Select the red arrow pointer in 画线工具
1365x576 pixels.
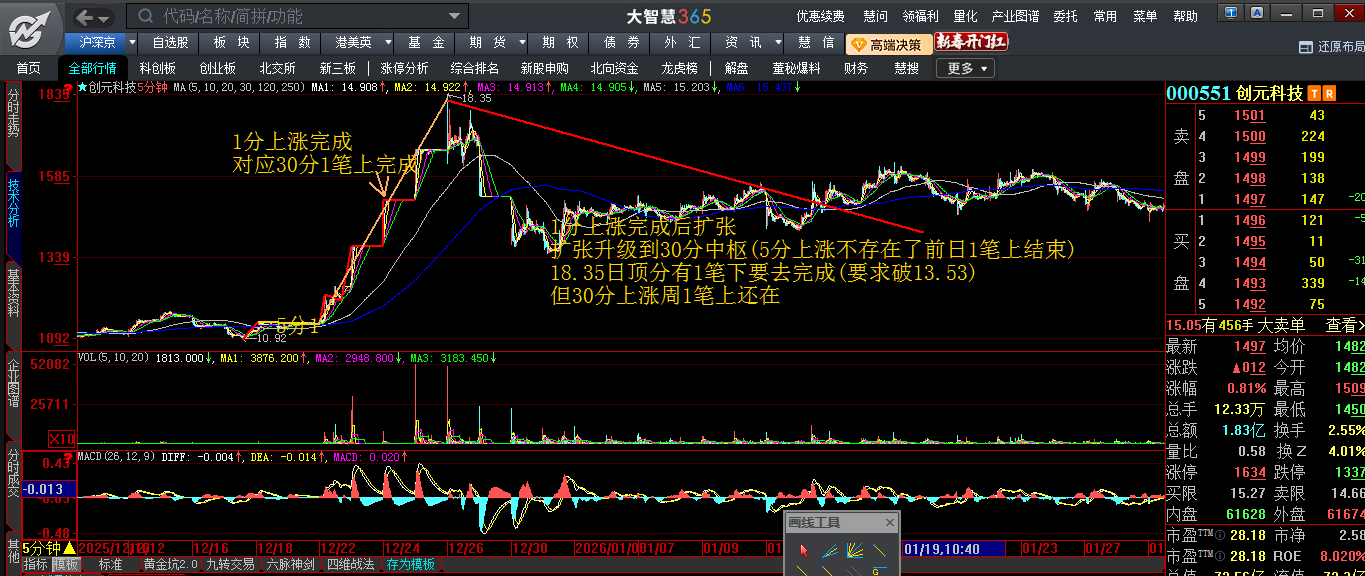click(803, 551)
